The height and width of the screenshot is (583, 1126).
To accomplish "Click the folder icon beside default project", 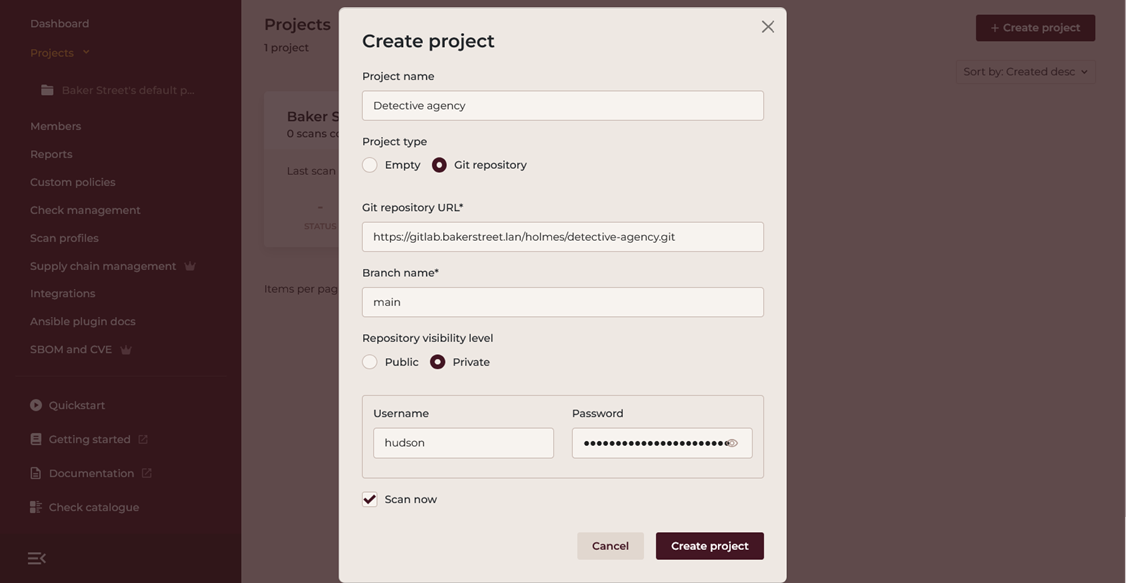I will point(47,90).
